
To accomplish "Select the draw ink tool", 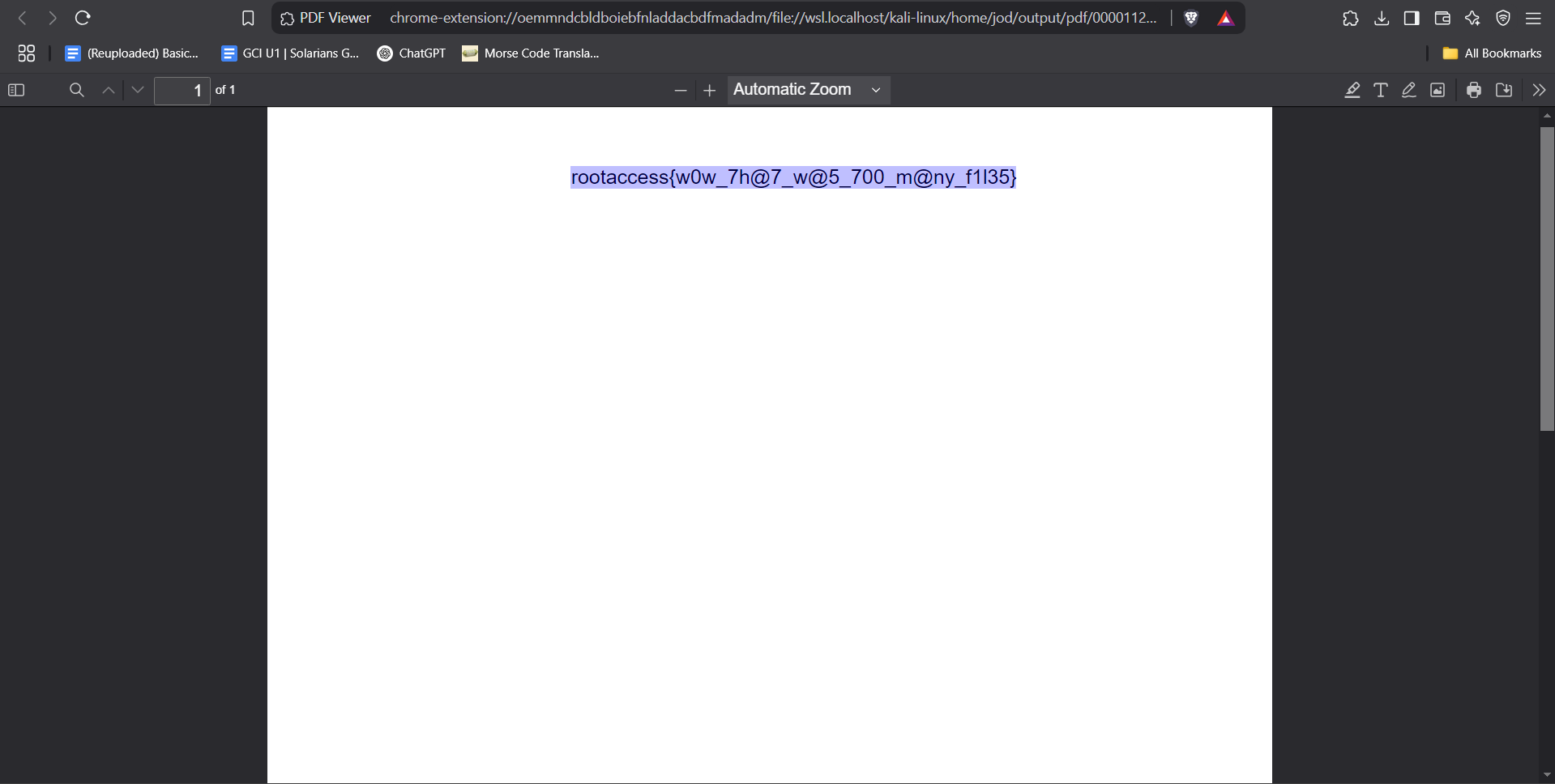I will (1409, 90).
